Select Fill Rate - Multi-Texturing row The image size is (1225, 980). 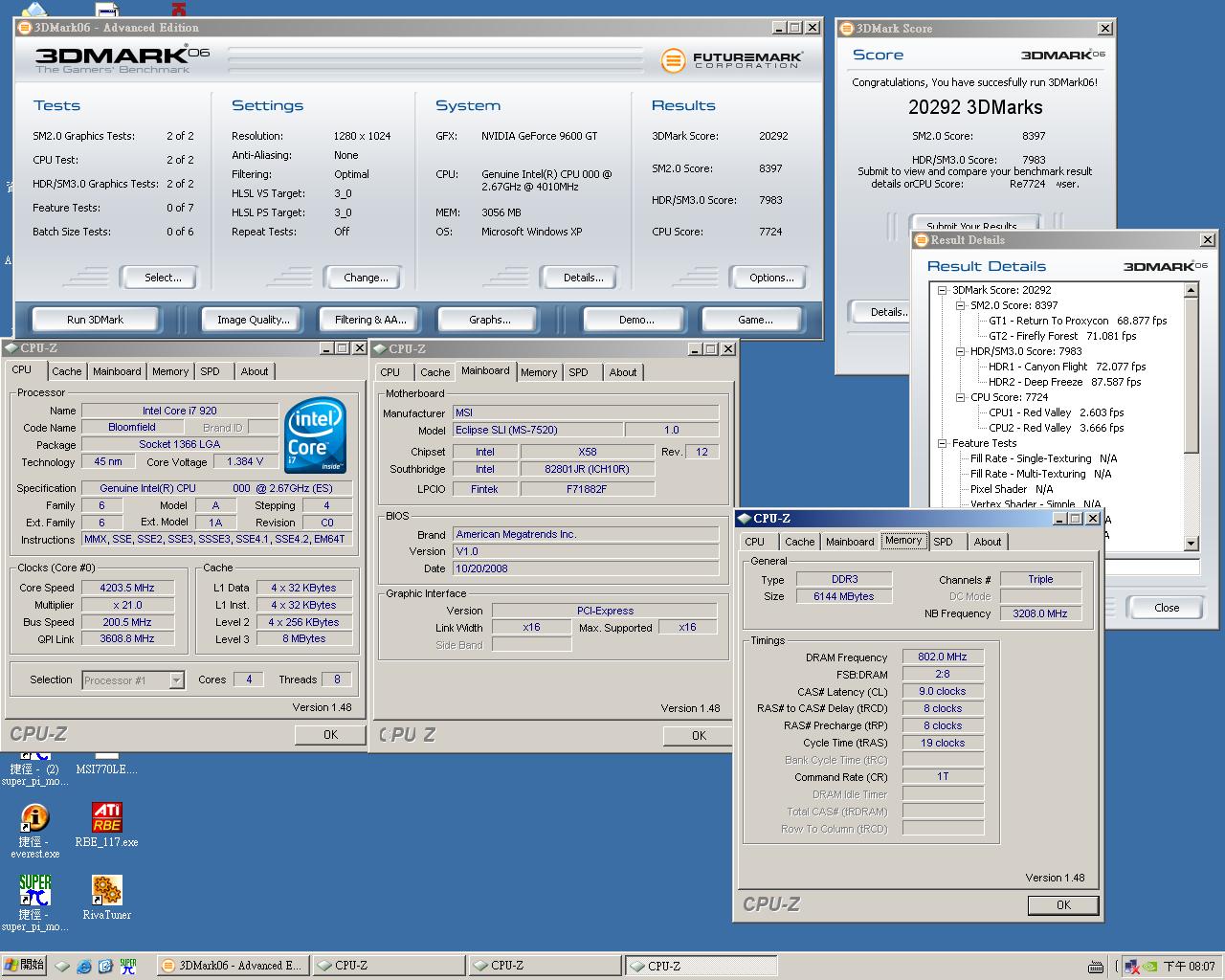point(1040,474)
